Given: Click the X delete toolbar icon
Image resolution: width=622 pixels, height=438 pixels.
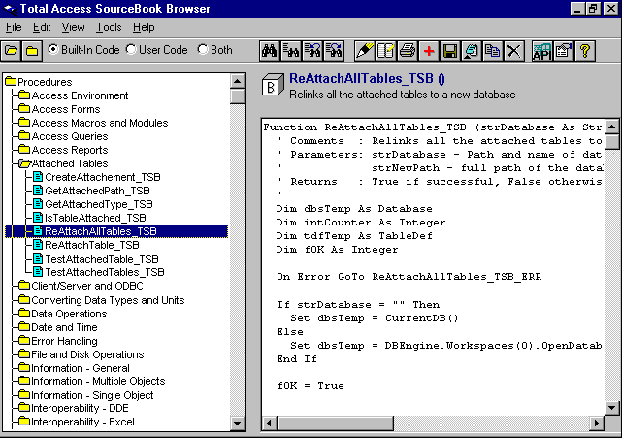Looking at the screenshot, I should [514, 51].
